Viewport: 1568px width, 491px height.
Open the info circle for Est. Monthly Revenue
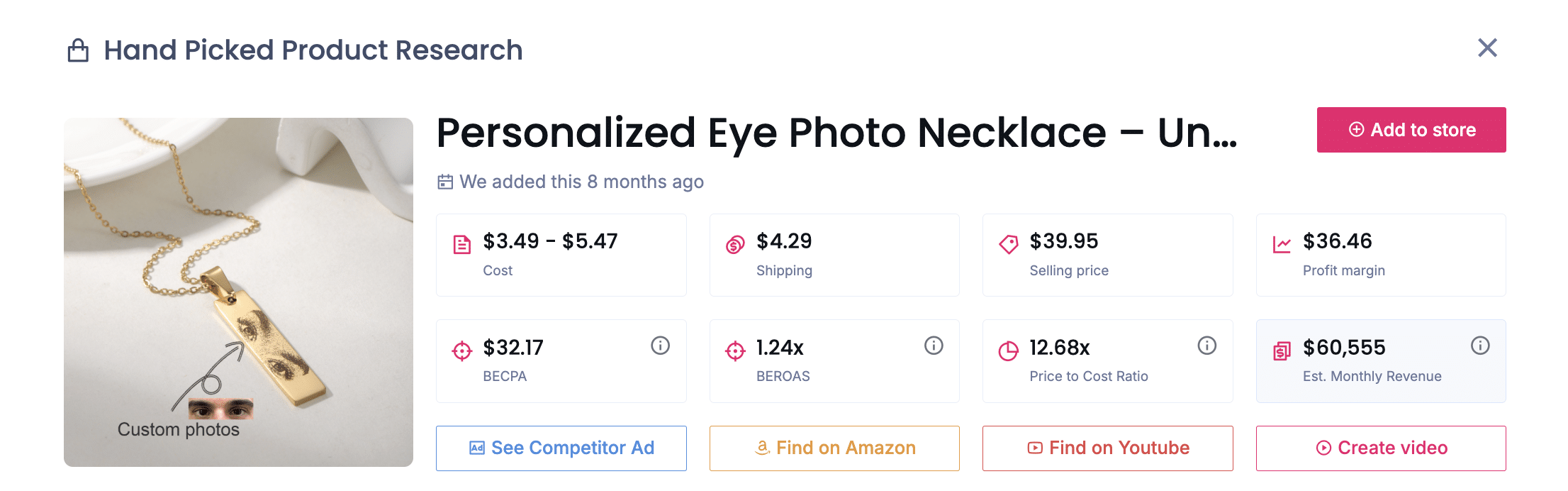(1479, 346)
